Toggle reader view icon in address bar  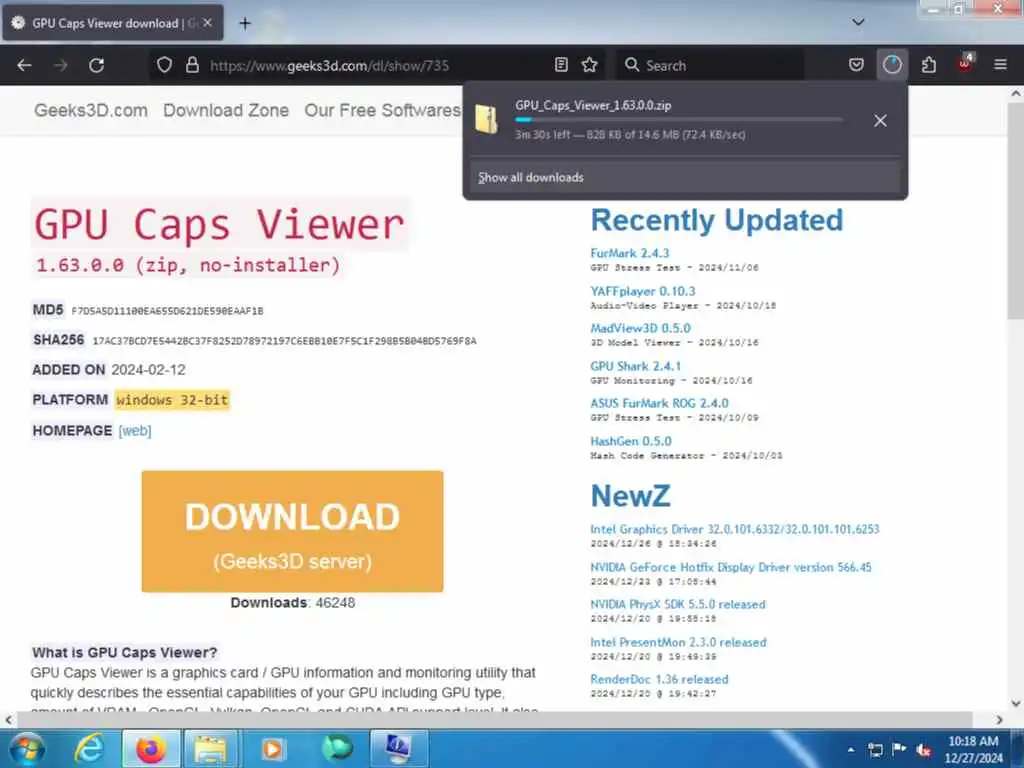pyautogui.click(x=561, y=65)
